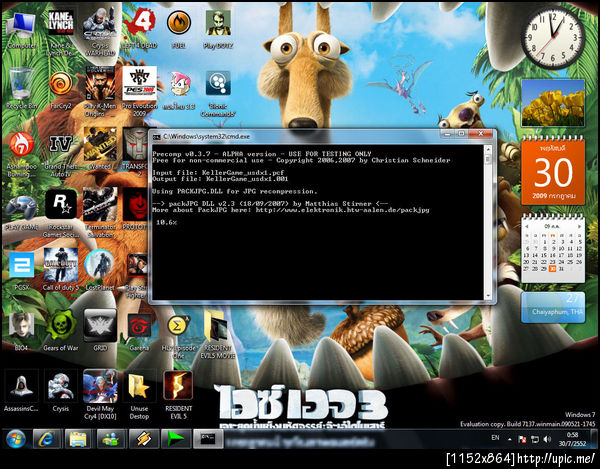This screenshot has height=469, width=600.
Task: Launch Winamp from the taskbar
Action: (x=143, y=439)
